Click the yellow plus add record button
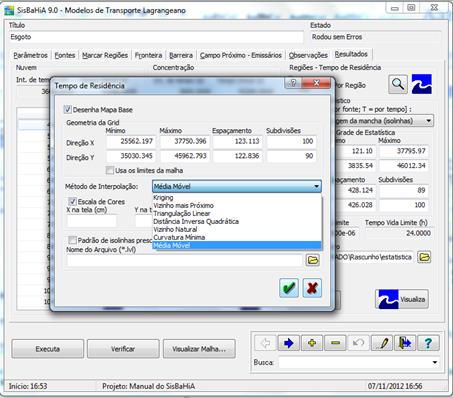Screen dimensions: 453x398 pyautogui.click(x=312, y=343)
